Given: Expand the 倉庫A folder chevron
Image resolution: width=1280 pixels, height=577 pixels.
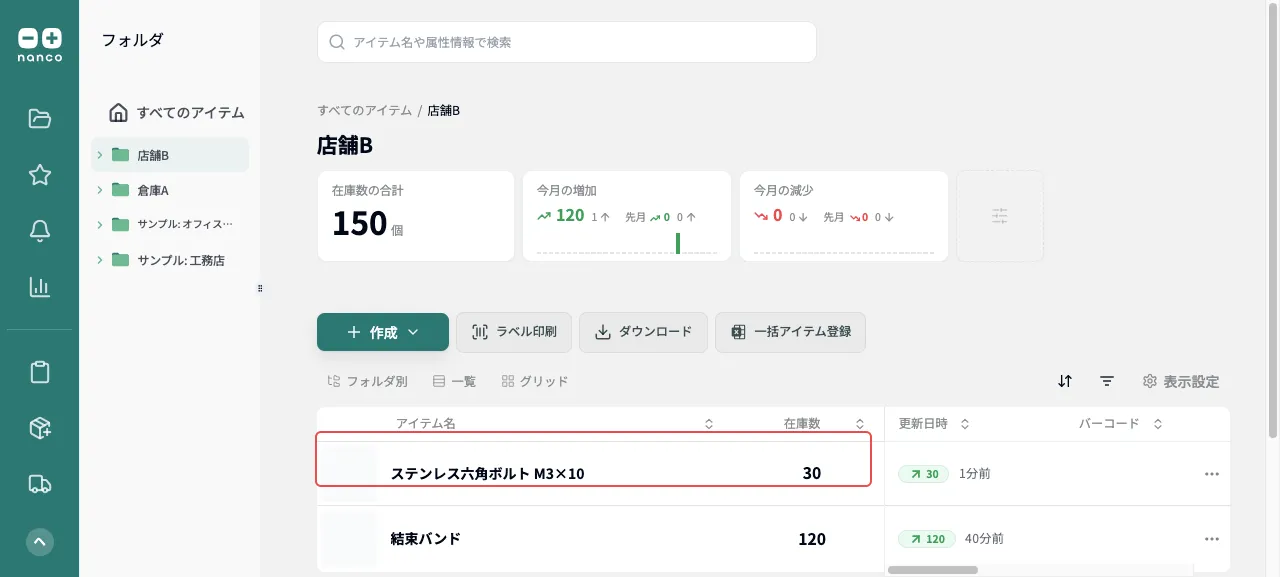Looking at the screenshot, I should pos(100,190).
